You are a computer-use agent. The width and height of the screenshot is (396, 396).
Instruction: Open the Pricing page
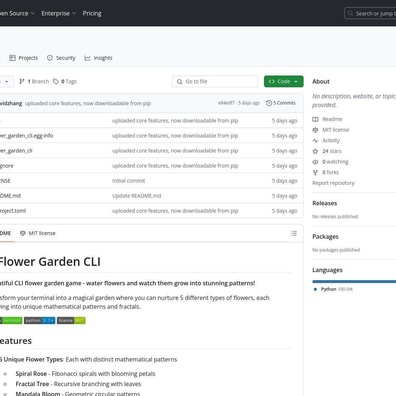[92, 13]
